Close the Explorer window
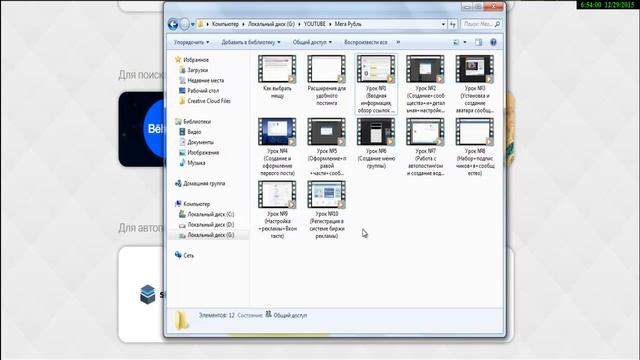 click(494, 6)
